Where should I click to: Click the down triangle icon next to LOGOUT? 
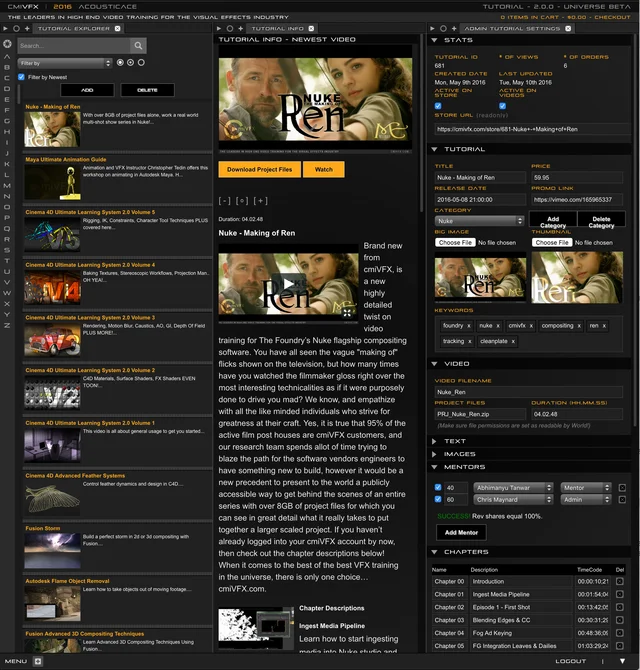coord(622,661)
